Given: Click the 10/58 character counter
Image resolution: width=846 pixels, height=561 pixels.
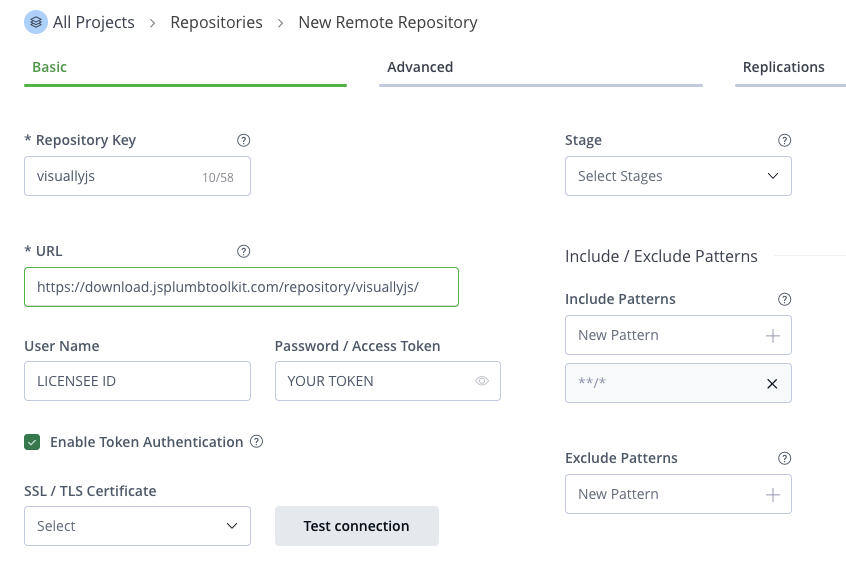Looking at the screenshot, I should (218, 177).
